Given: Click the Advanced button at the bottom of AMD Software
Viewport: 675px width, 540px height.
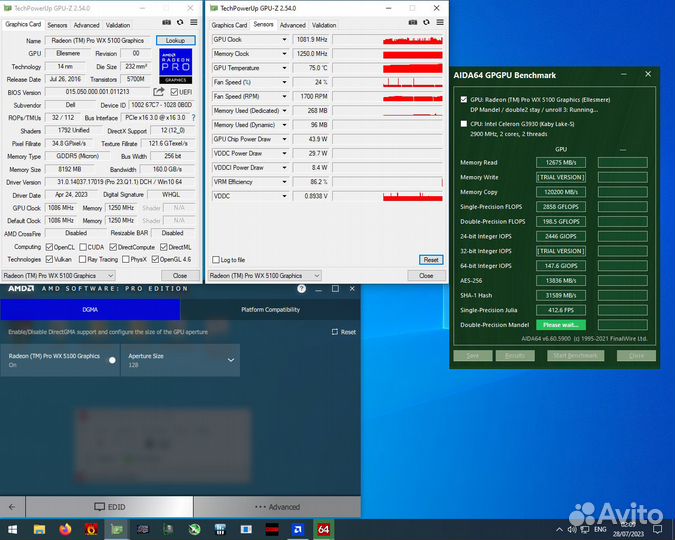Looking at the screenshot, I should click(x=277, y=507).
